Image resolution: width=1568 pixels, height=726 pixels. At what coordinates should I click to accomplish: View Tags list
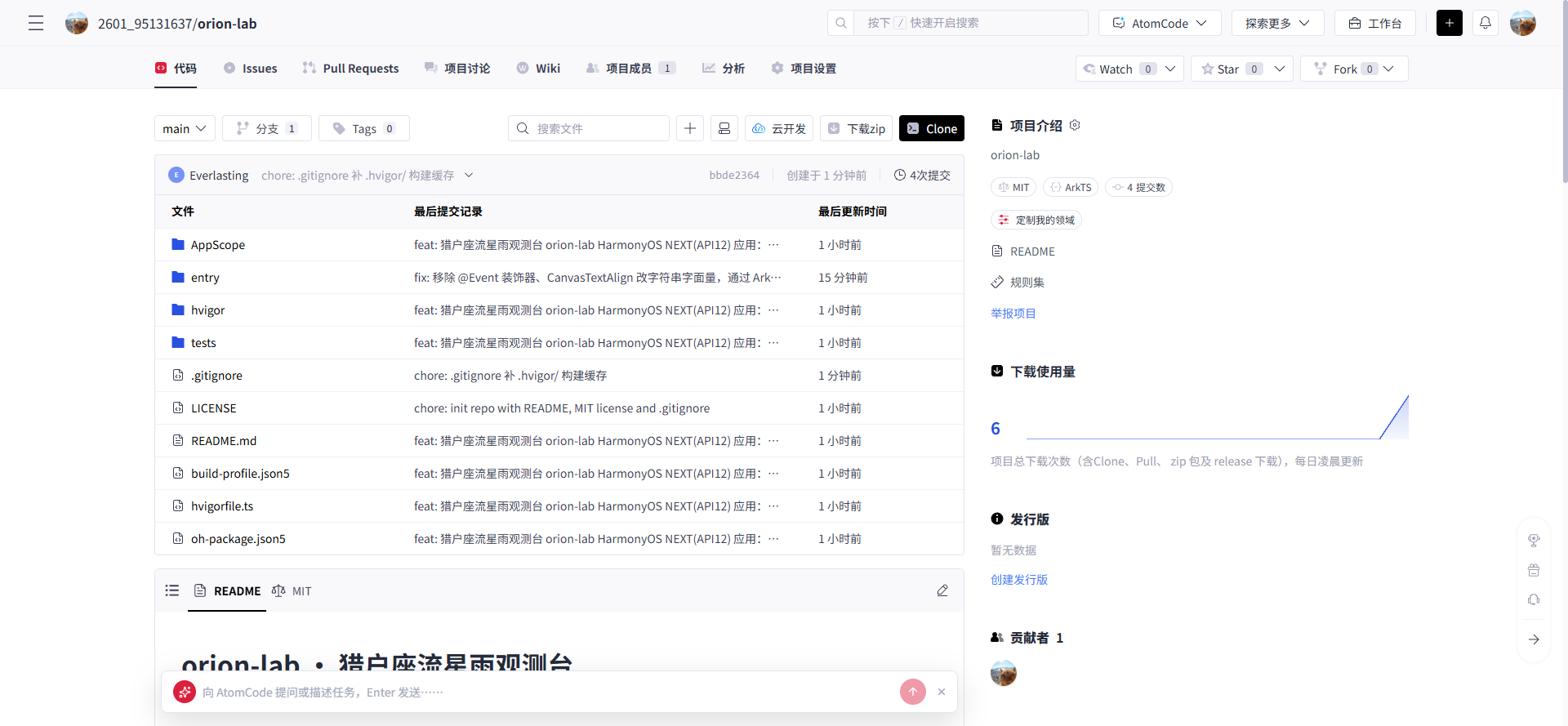tap(364, 128)
